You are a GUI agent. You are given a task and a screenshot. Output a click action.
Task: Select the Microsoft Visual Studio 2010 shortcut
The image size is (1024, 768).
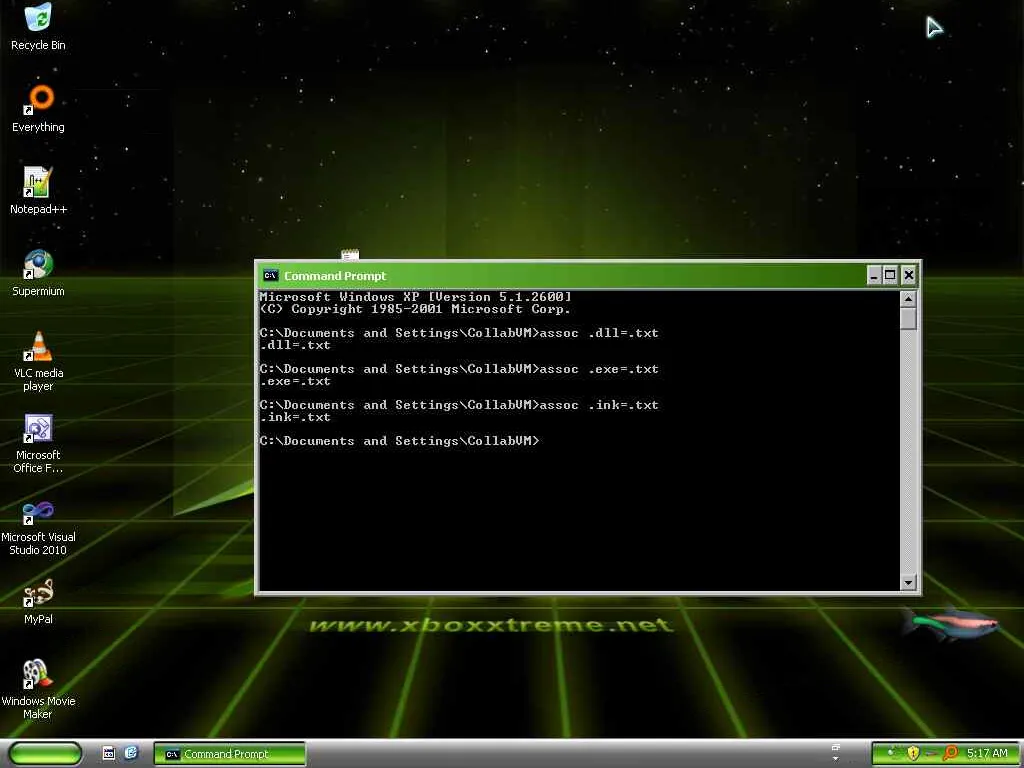point(38,526)
